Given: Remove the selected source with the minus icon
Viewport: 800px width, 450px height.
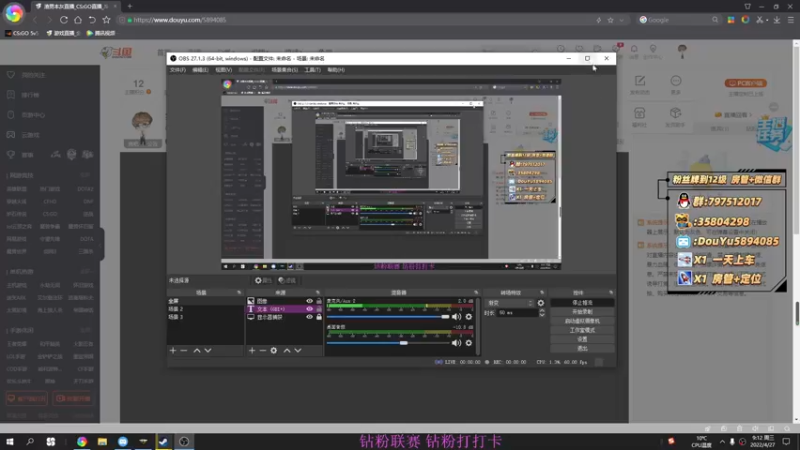Looking at the screenshot, I should 263,351.
